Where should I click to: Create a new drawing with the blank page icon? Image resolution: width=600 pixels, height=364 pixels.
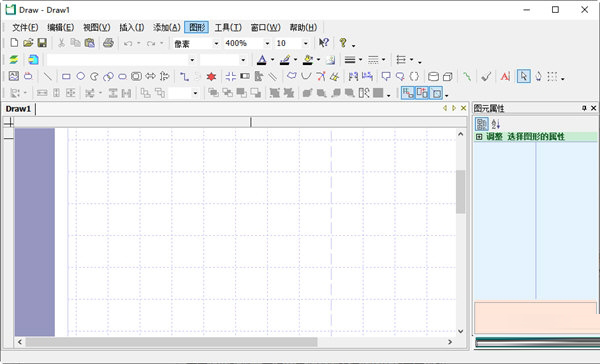pyautogui.click(x=14, y=43)
